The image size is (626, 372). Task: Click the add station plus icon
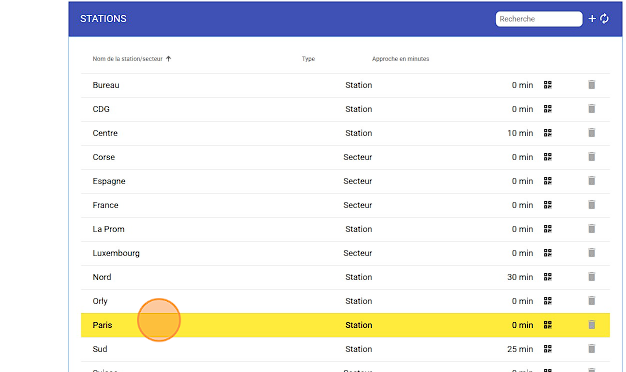[x=592, y=19]
